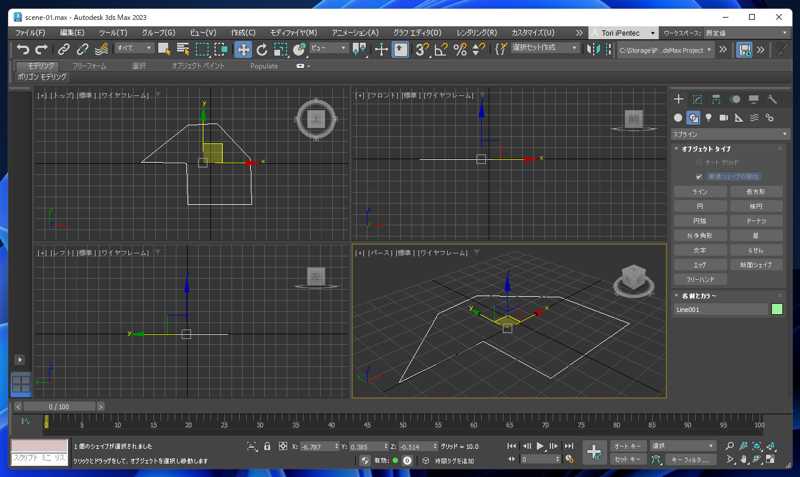Click the Unlink Selection icon
This screenshot has width=800, height=477.
(82, 49)
